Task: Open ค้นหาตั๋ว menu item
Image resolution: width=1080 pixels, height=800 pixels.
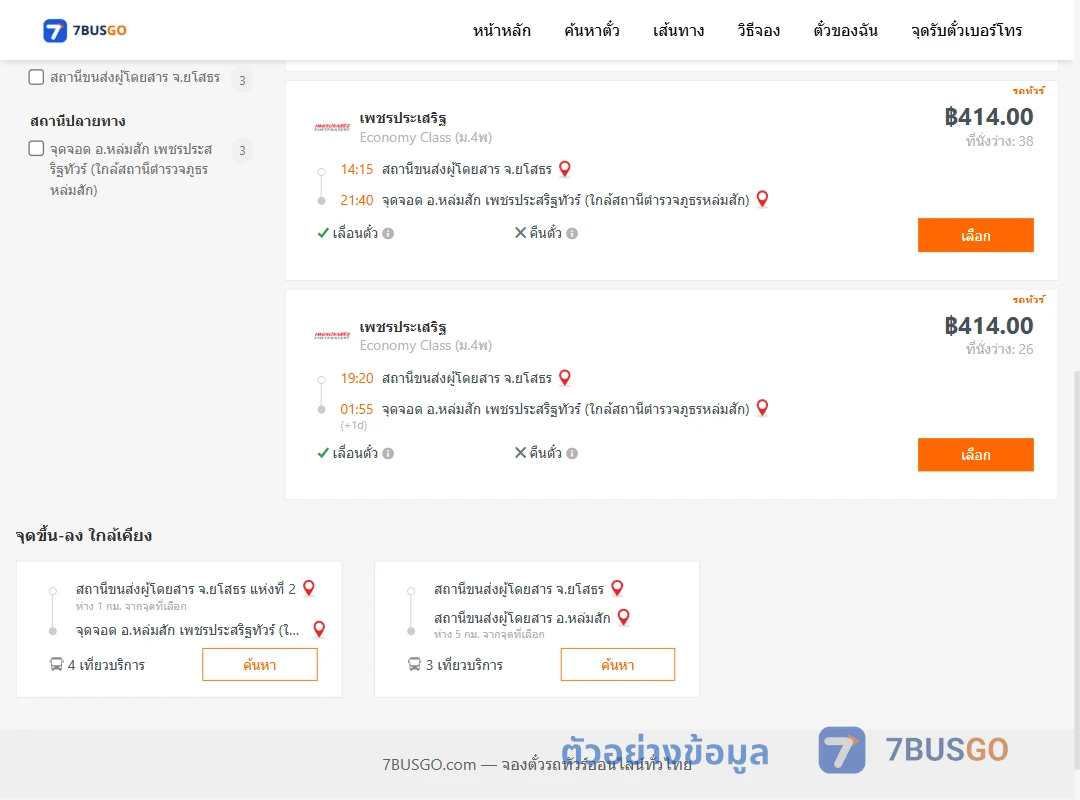Action: coord(592,30)
